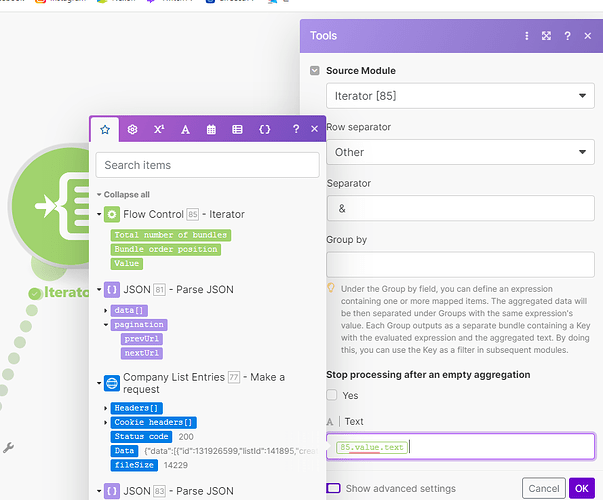Confirm with the OK button
The image size is (603, 500).
[581, 488]
